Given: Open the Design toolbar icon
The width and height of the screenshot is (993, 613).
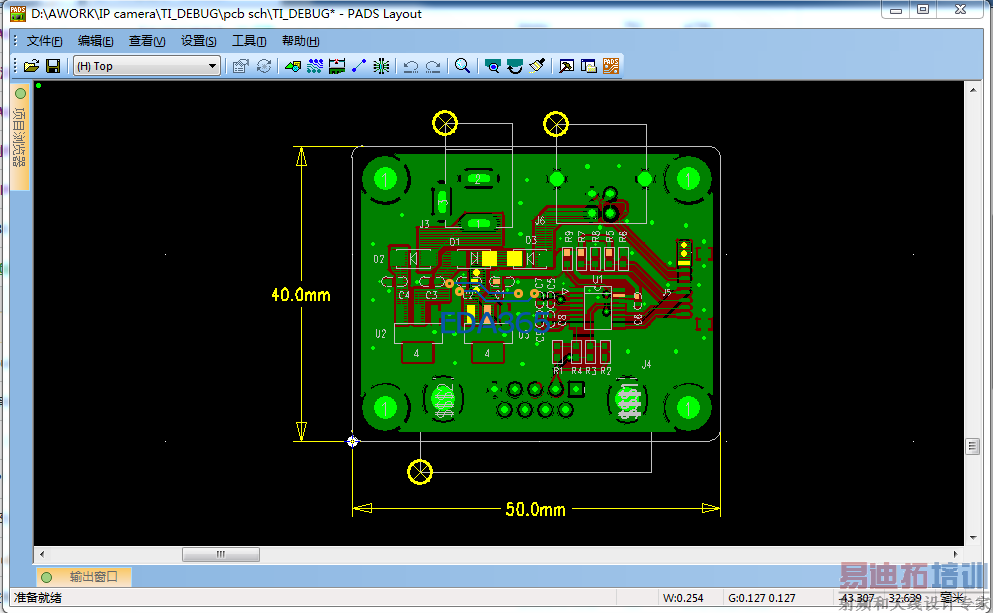Looking at the screenshot, I should click(315, 66).
